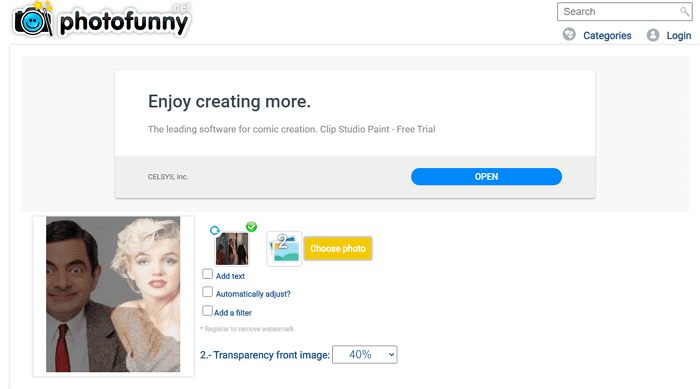700x389 pixels.
Task: Click the Clip Studio Paint ad description
Action: coord(292,130)
